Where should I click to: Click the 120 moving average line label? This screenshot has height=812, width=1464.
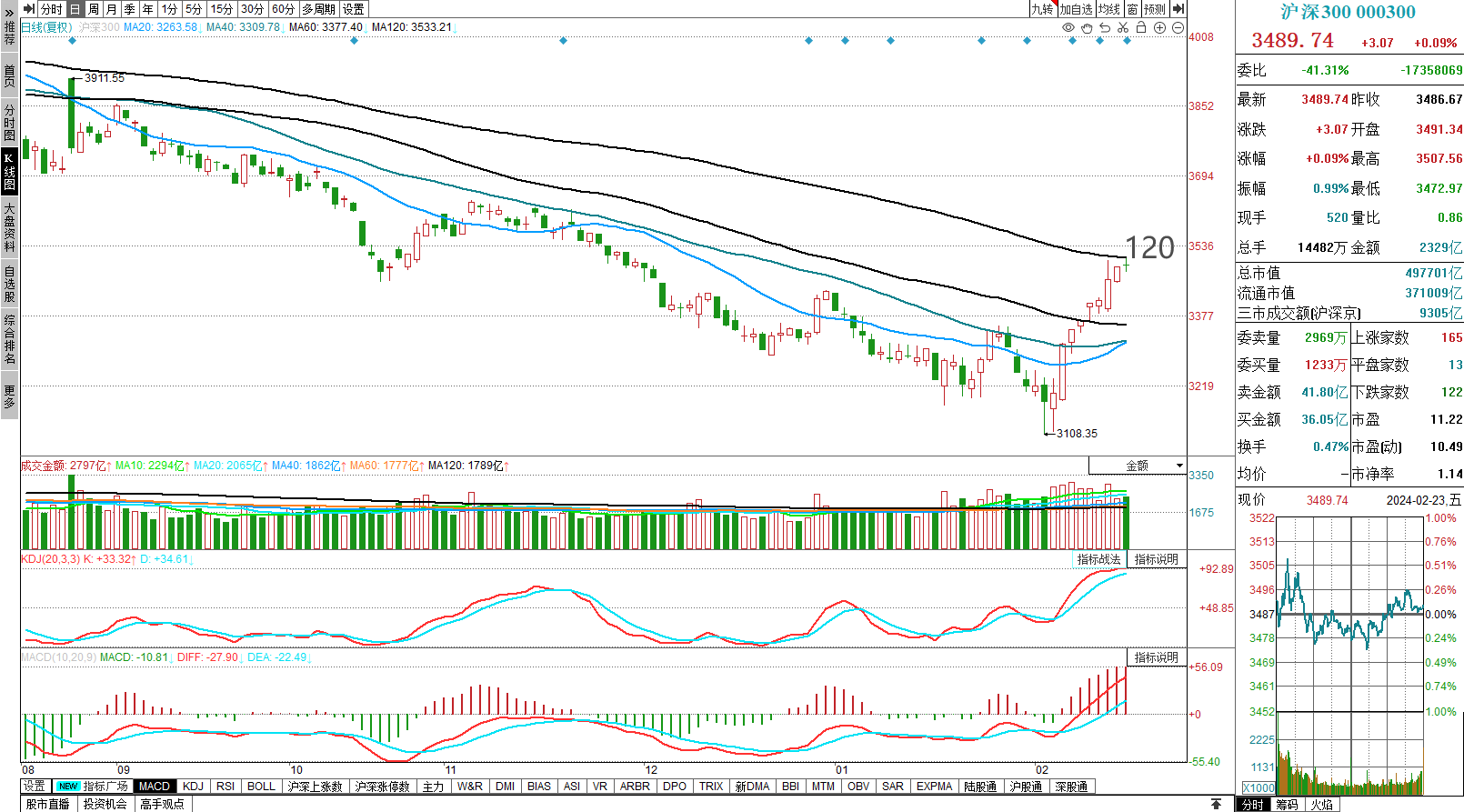(x=1149, y=247)
